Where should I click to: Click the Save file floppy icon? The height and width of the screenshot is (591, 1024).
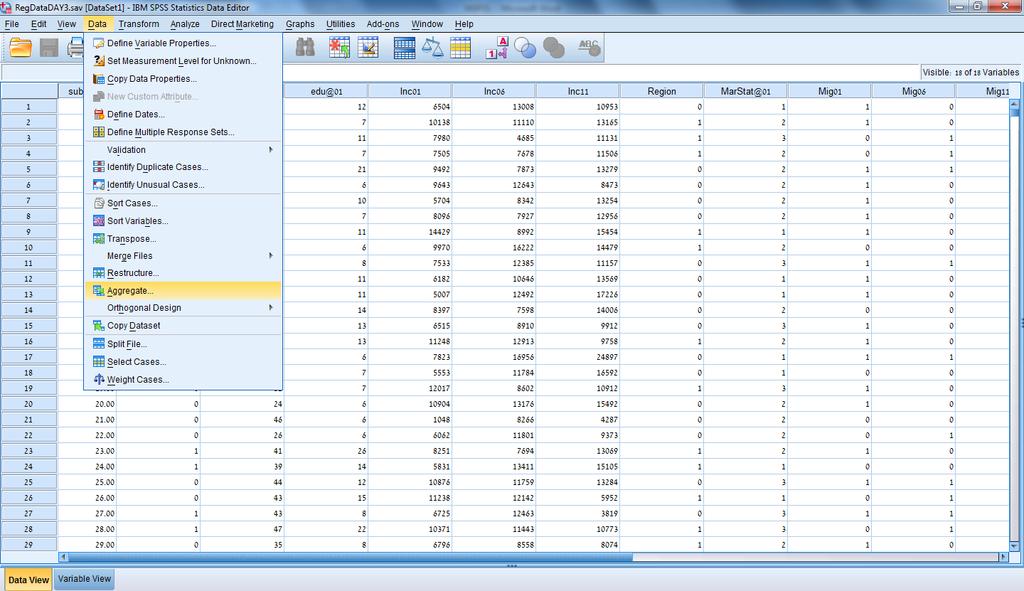[49, 48]
